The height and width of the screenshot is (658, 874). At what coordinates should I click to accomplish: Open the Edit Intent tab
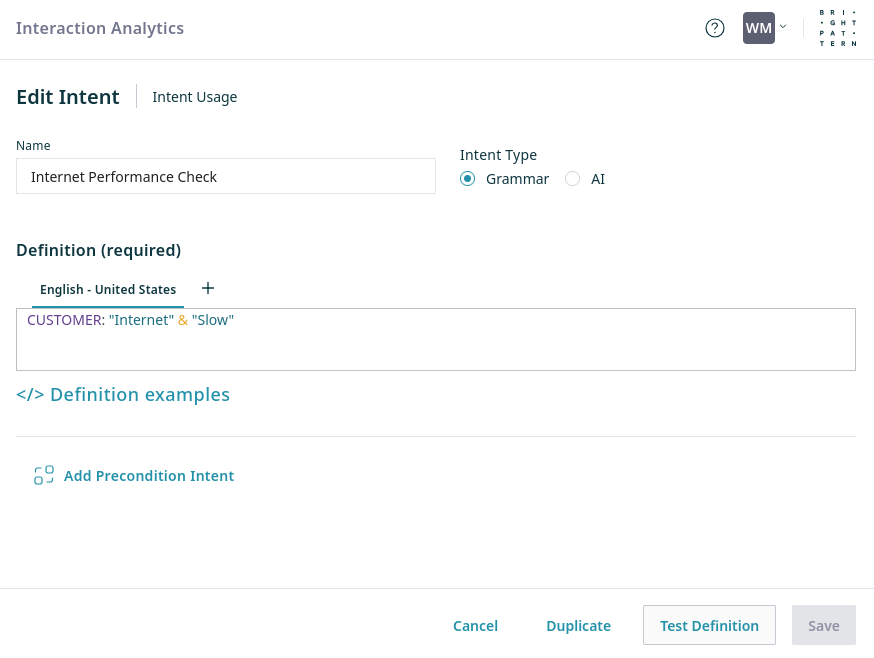68,97
